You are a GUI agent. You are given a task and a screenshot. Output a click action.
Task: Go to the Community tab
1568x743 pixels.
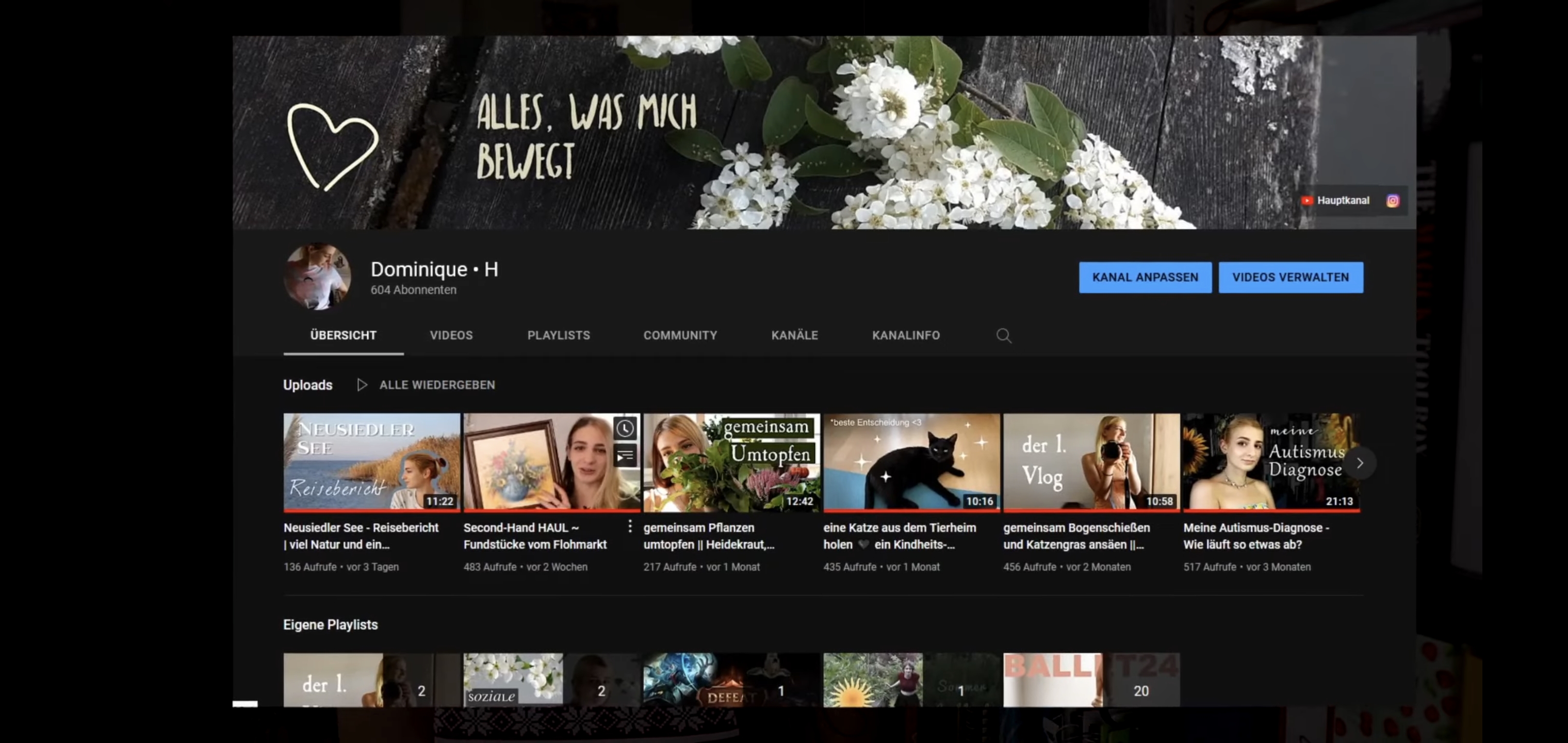pyautogui.click(x=680, y=335)
